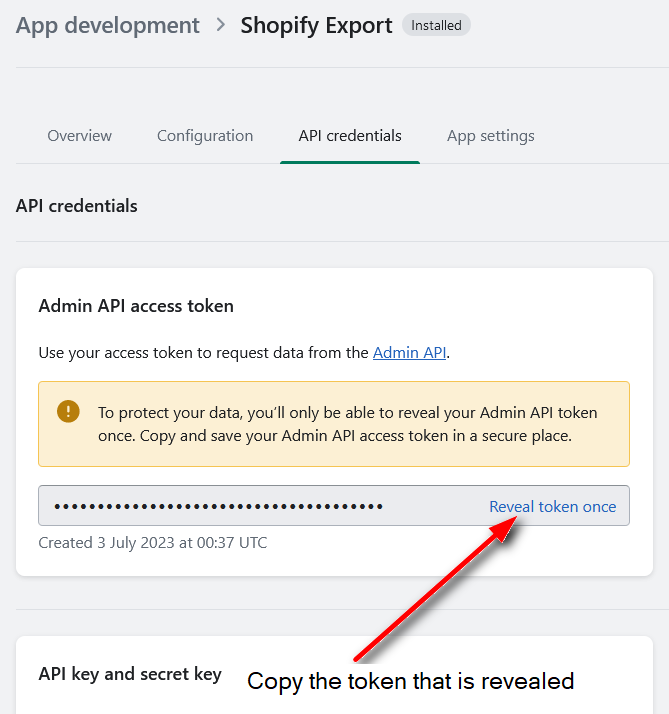Screen dimensions: 669x714
Task: Open the App settings tab
Action: (x=490, y=136)
